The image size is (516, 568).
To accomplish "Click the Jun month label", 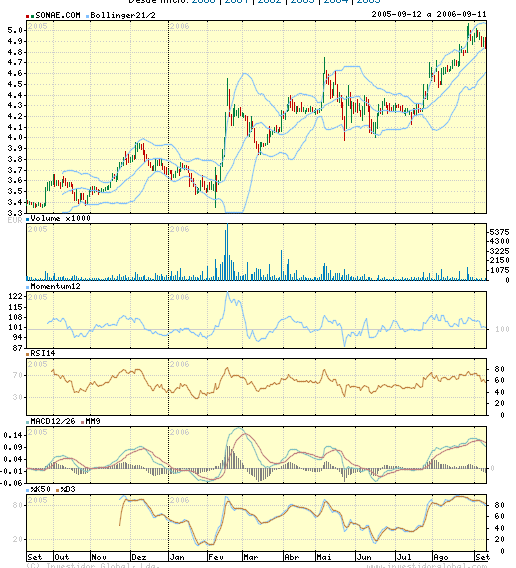I will [x=364, y=557].
